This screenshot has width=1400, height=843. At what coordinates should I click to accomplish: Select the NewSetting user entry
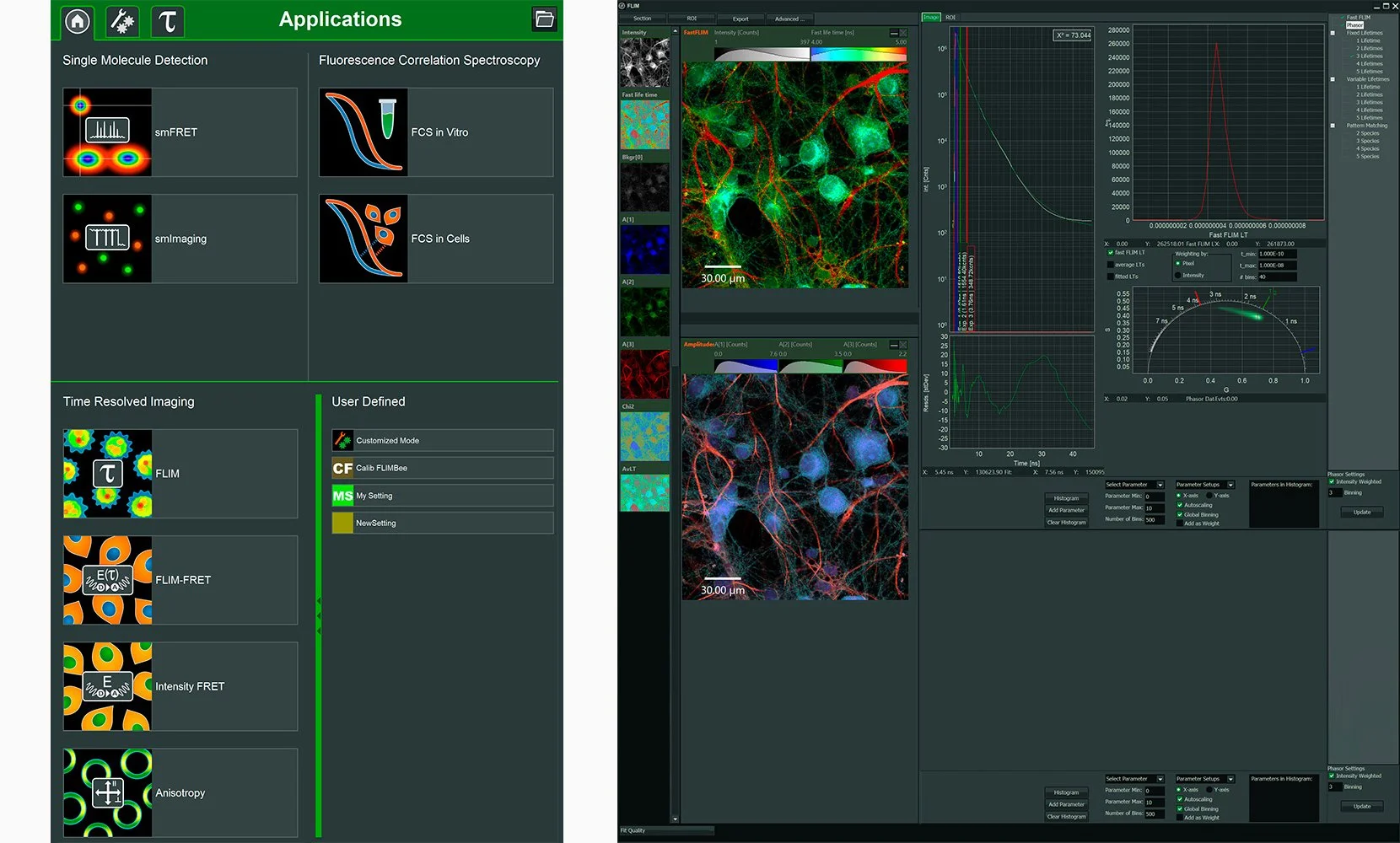443,523
